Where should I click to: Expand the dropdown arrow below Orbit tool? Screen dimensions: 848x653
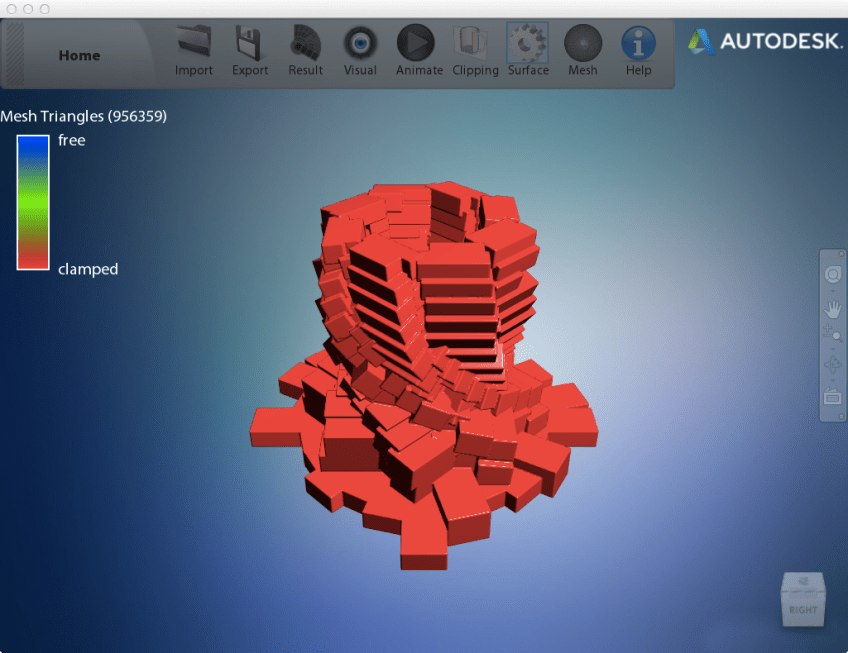point(832,381)
